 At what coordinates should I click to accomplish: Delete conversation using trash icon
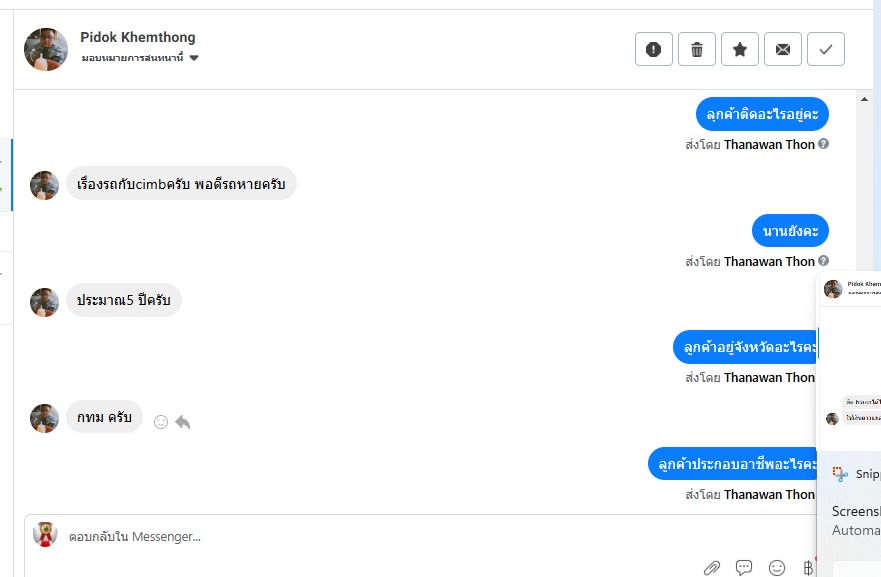(x=697, y=49)
